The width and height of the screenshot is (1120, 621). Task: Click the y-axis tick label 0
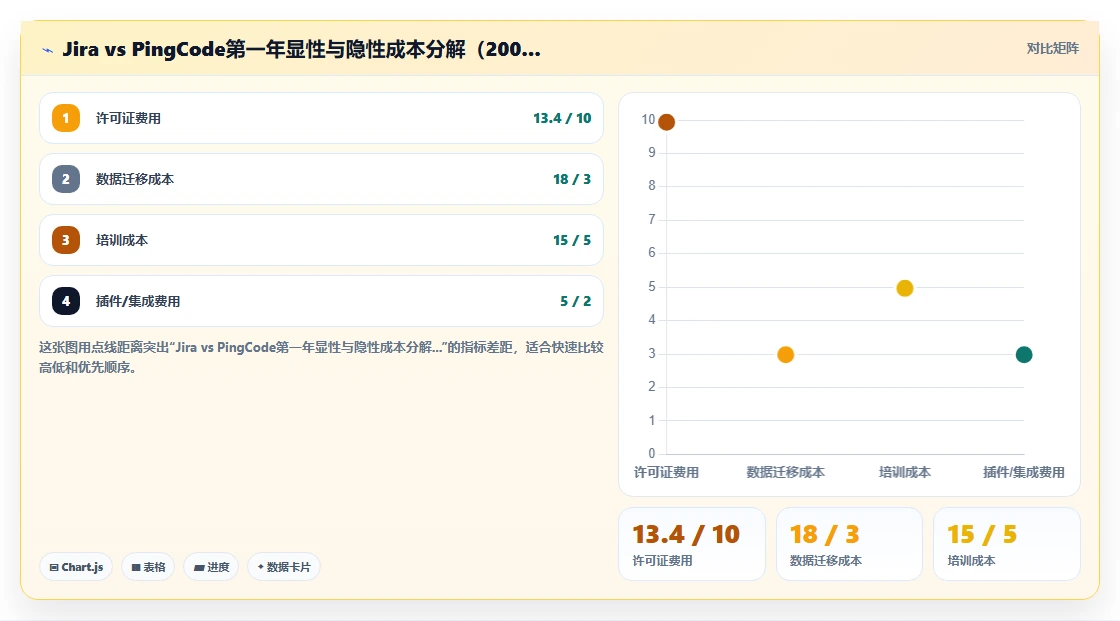pos(651,453)
